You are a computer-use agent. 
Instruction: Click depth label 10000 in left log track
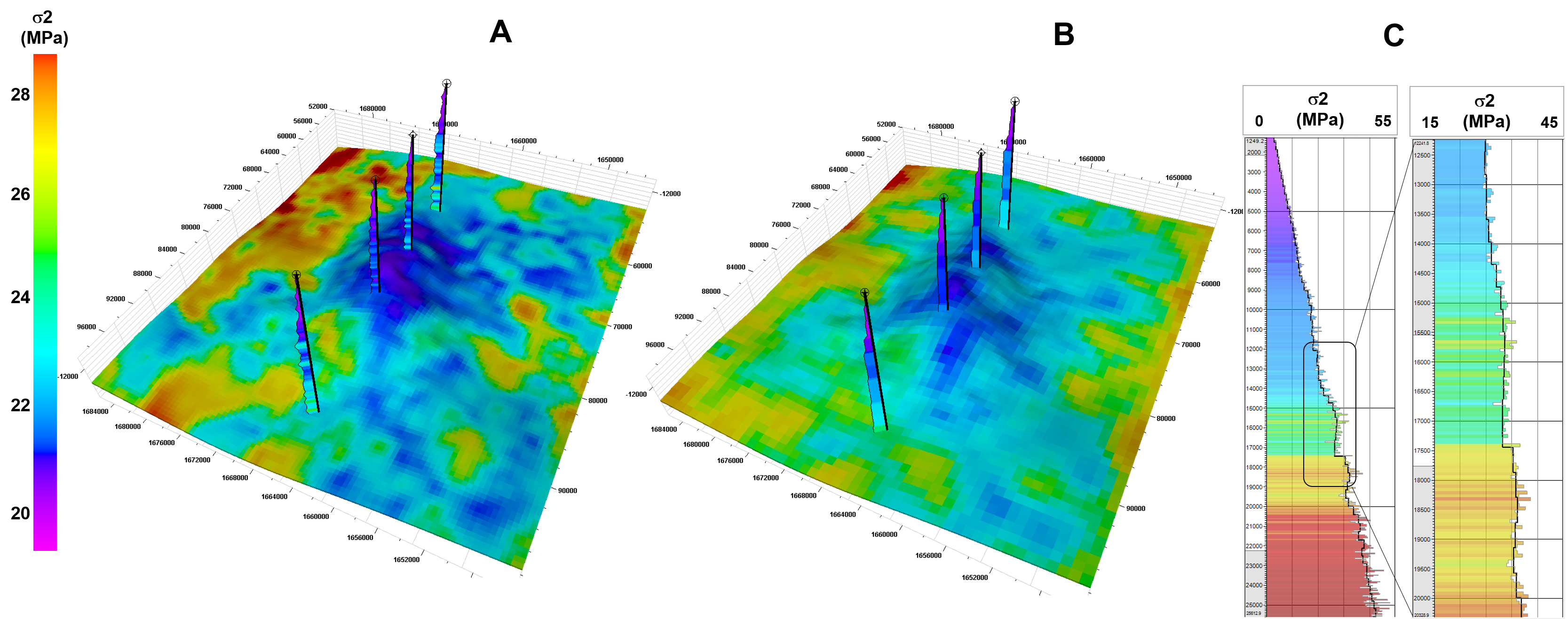(1254, 310)
